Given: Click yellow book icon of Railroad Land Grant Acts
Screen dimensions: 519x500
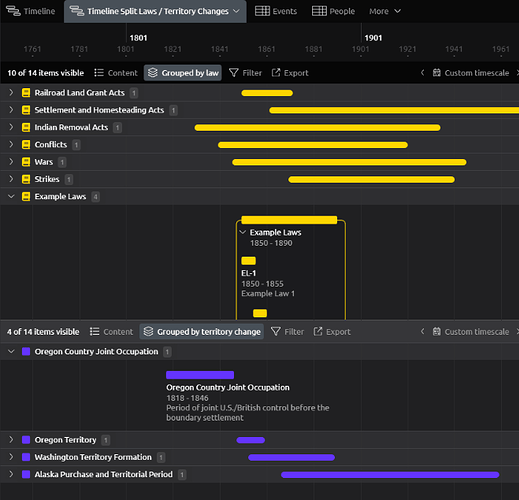Looking at the screenshot, I should 26,93.
